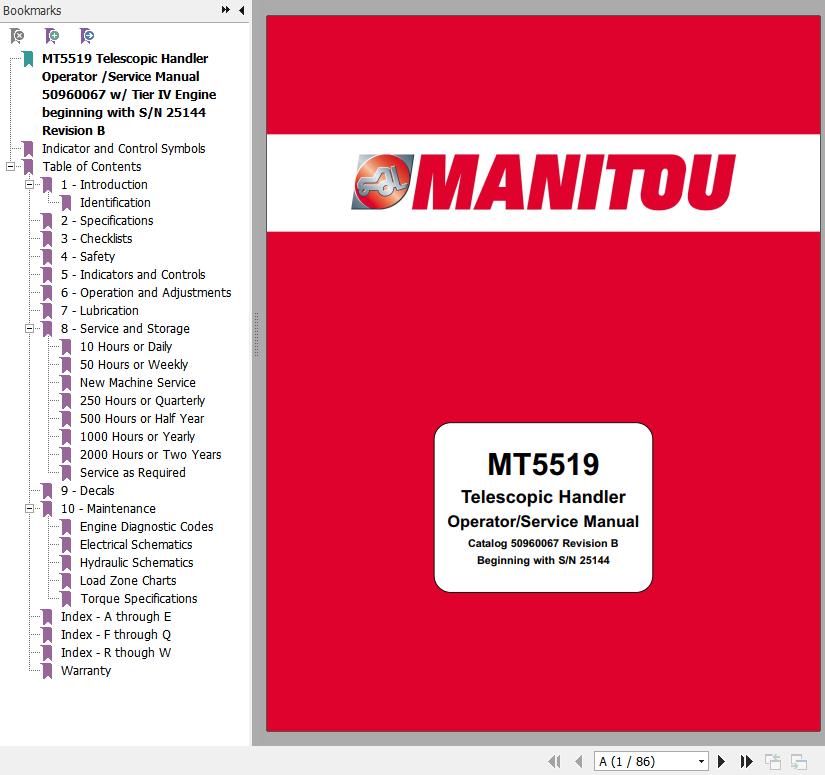
Task: Go to 3 - Checklists bookmark
Action: click(x=96, y=238)
